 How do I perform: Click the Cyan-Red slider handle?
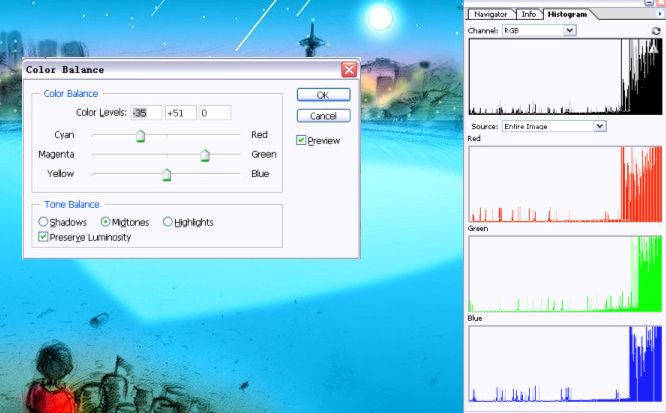click(x=140, y=136)
